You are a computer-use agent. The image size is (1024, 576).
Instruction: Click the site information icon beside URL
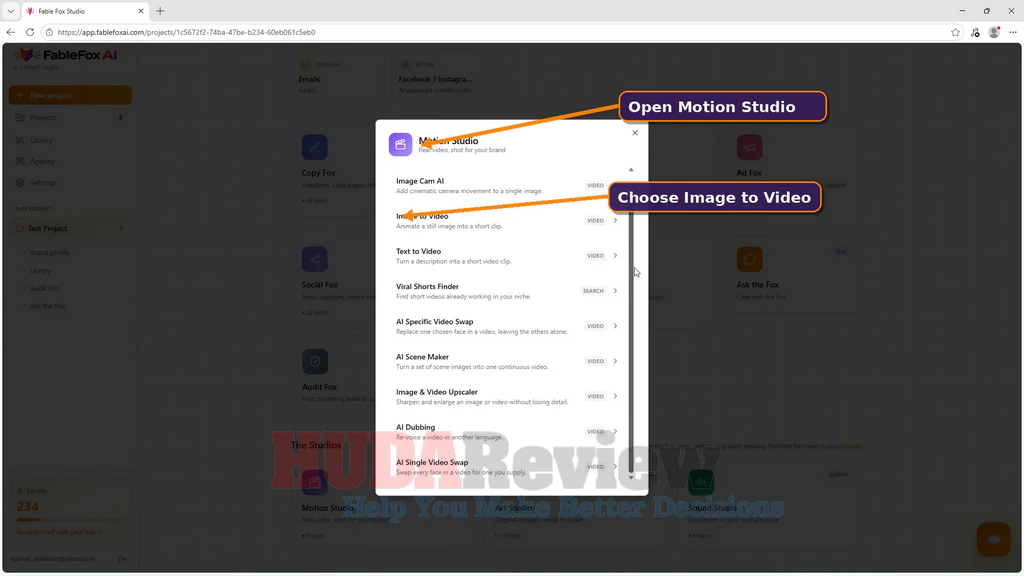(49, 32)
